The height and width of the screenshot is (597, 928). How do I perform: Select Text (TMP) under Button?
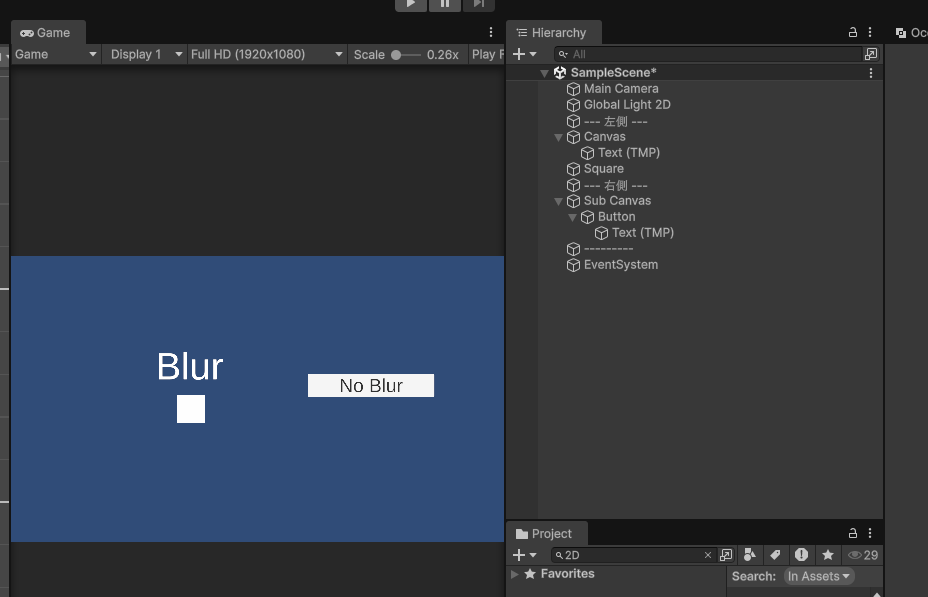[643, 233]
